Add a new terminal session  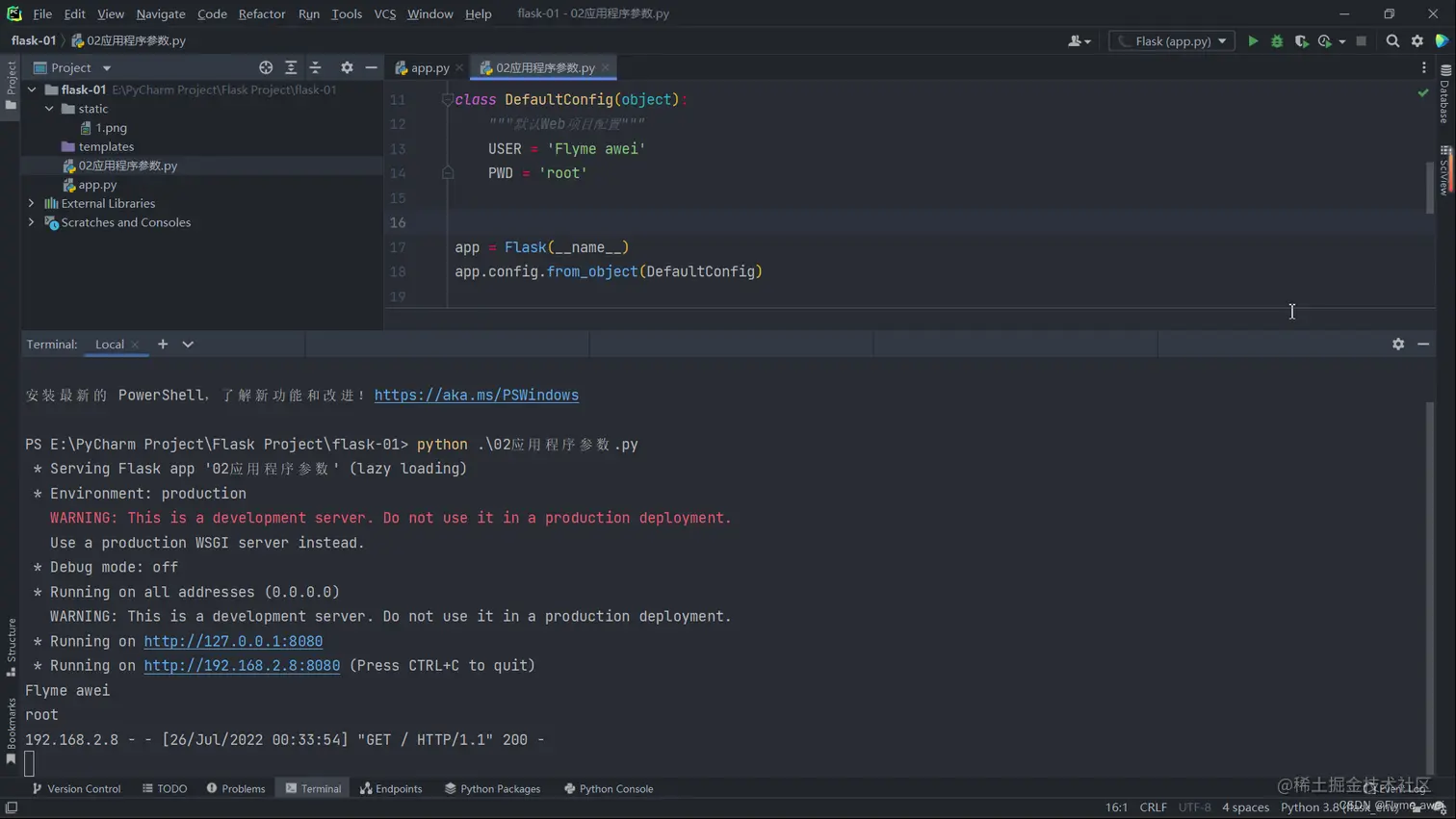coord(163,344)
